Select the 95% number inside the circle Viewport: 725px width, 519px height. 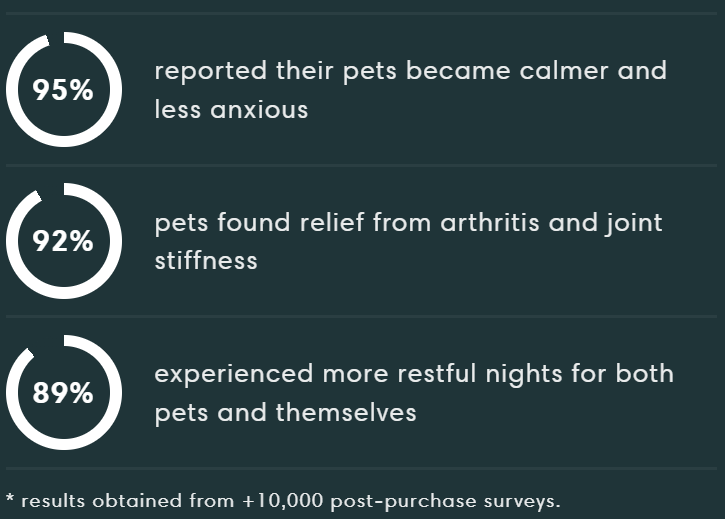tap(63, 90)
